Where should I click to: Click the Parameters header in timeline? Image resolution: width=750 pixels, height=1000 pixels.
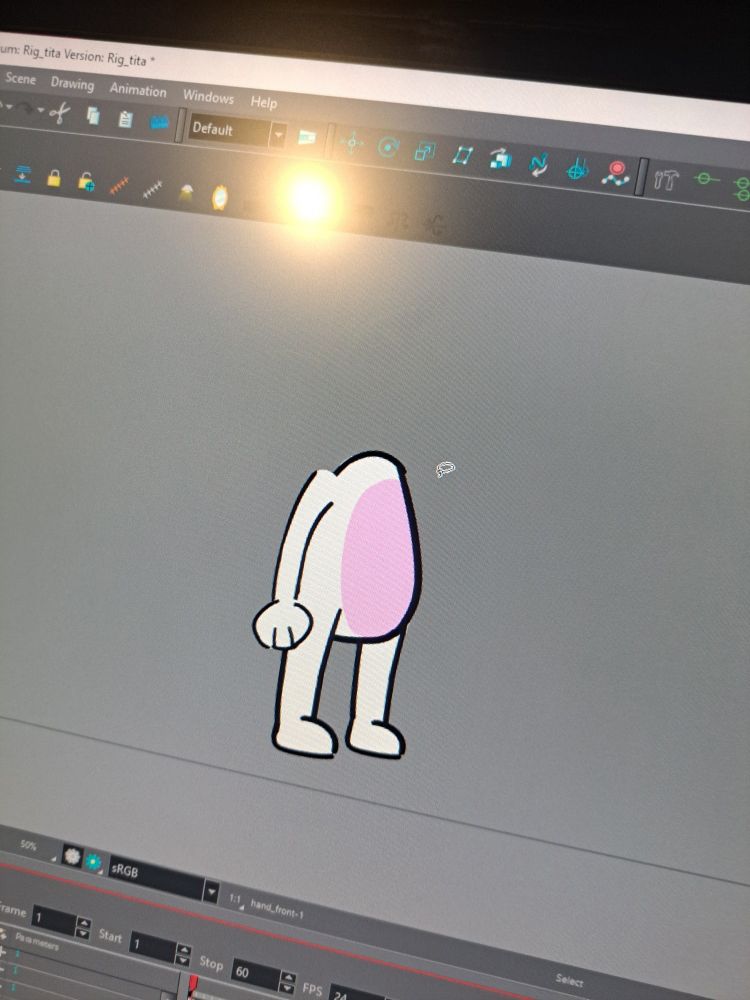pos(36,941)
